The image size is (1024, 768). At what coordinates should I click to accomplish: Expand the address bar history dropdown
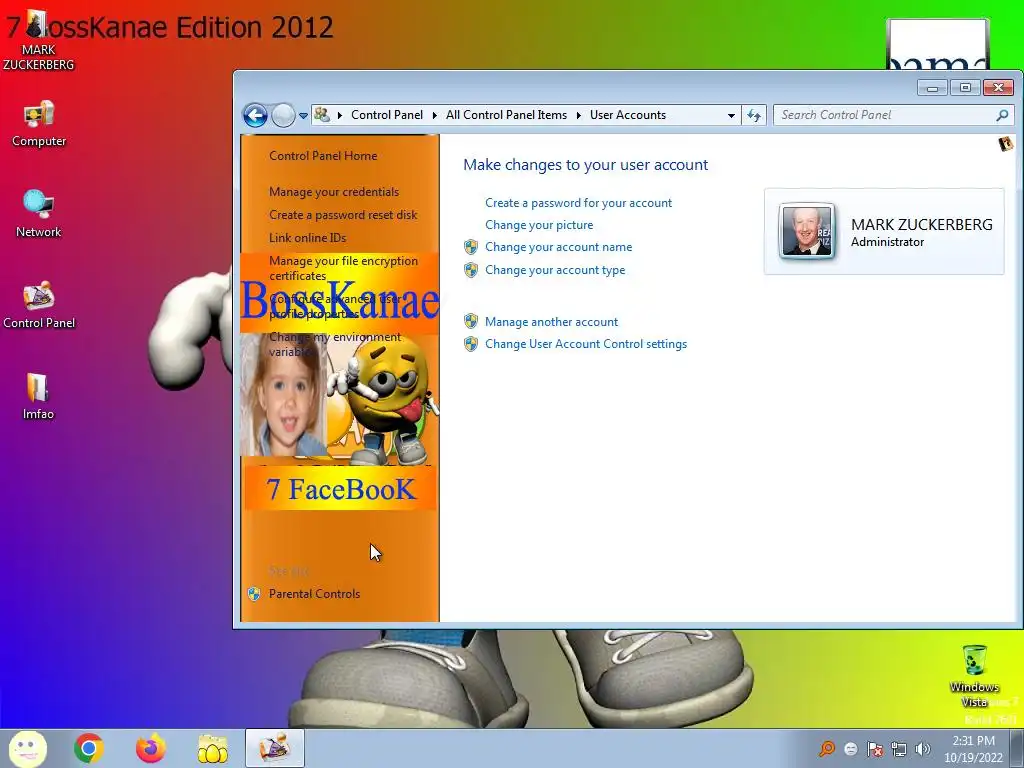pyautogui.click(x=731, y=116)
